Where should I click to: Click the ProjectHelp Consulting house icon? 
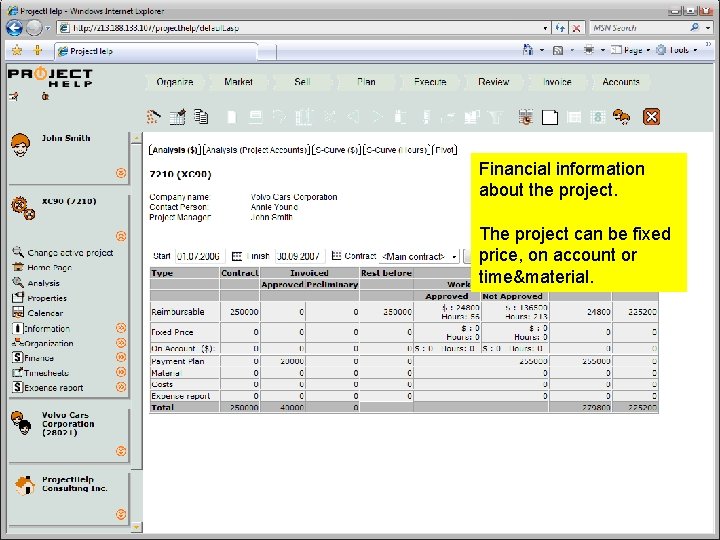point(25,485)
